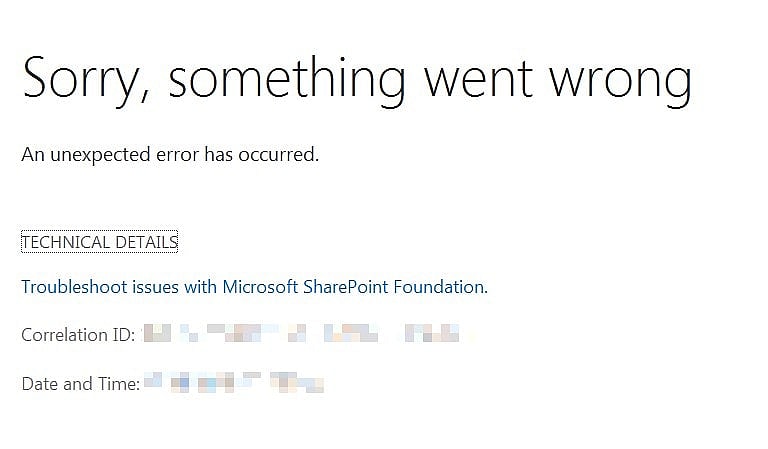Click "Foundation" at the end of the link

[x=440, y=287]
